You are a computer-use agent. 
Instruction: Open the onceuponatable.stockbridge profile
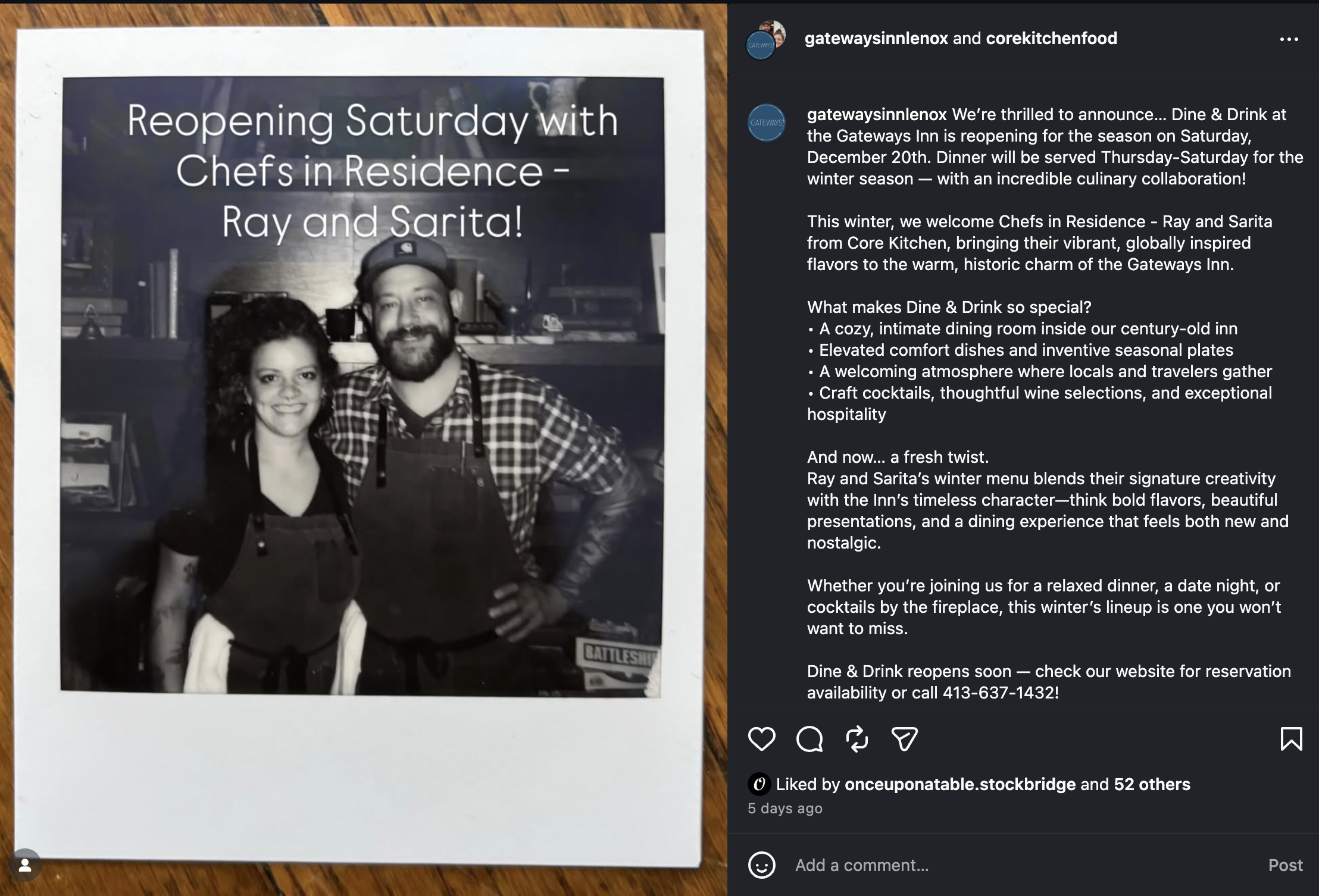coord(959,784)
